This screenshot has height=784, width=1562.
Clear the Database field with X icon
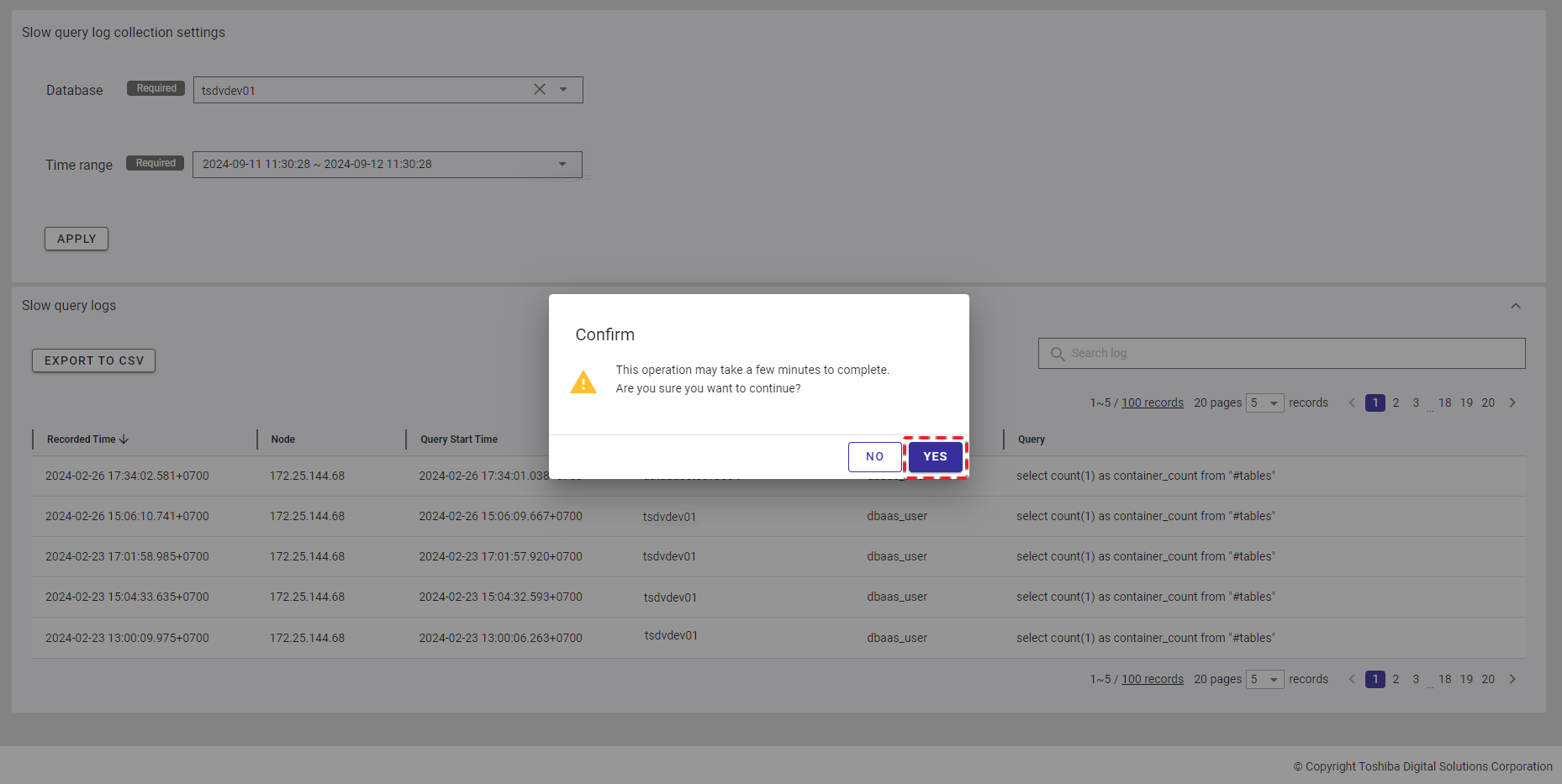click(x=540, y=89)
